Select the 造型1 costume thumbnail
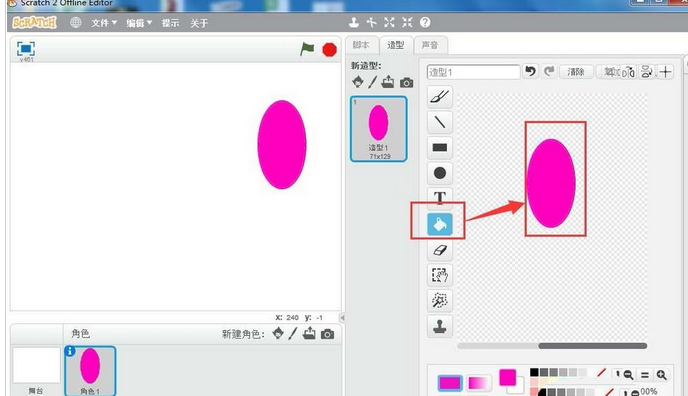Image resolution: width=688 pixels, height=396 pixels. 379,129
